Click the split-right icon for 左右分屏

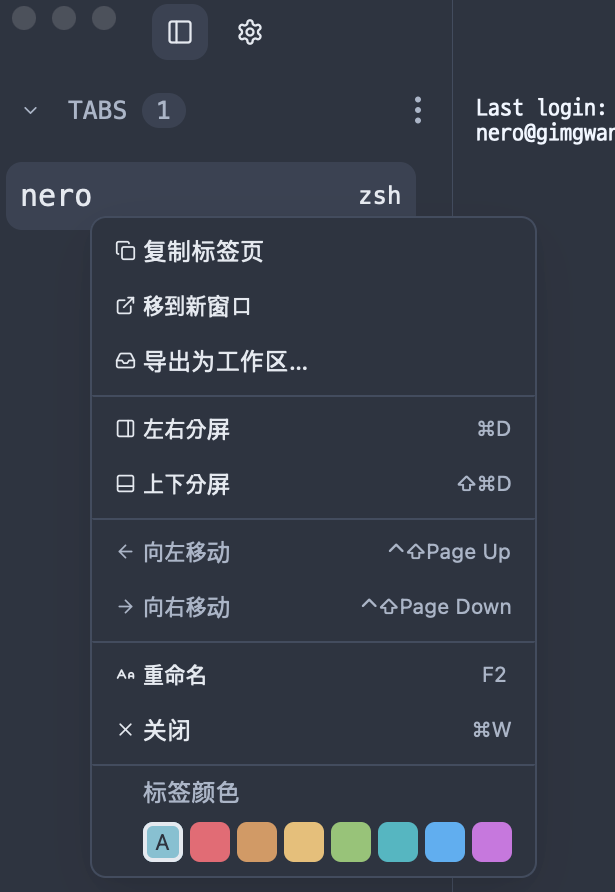[x=125, y=429]
